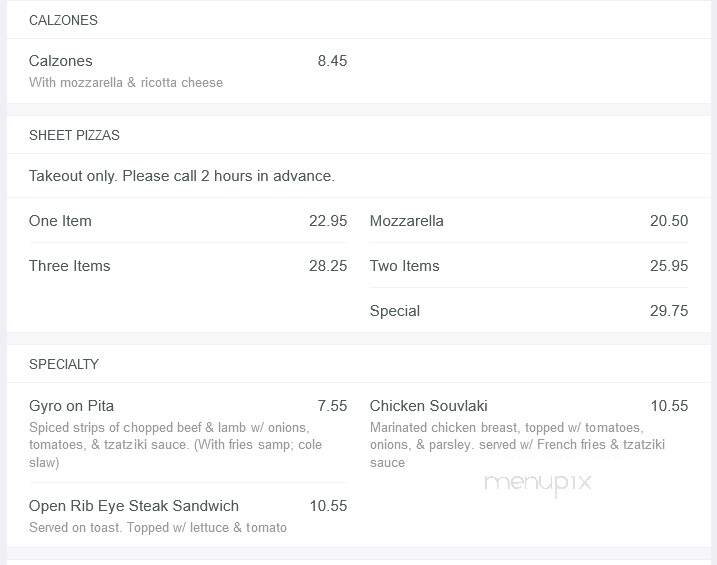Choose the Two Items sheet pizza

(x=404, y=266)
